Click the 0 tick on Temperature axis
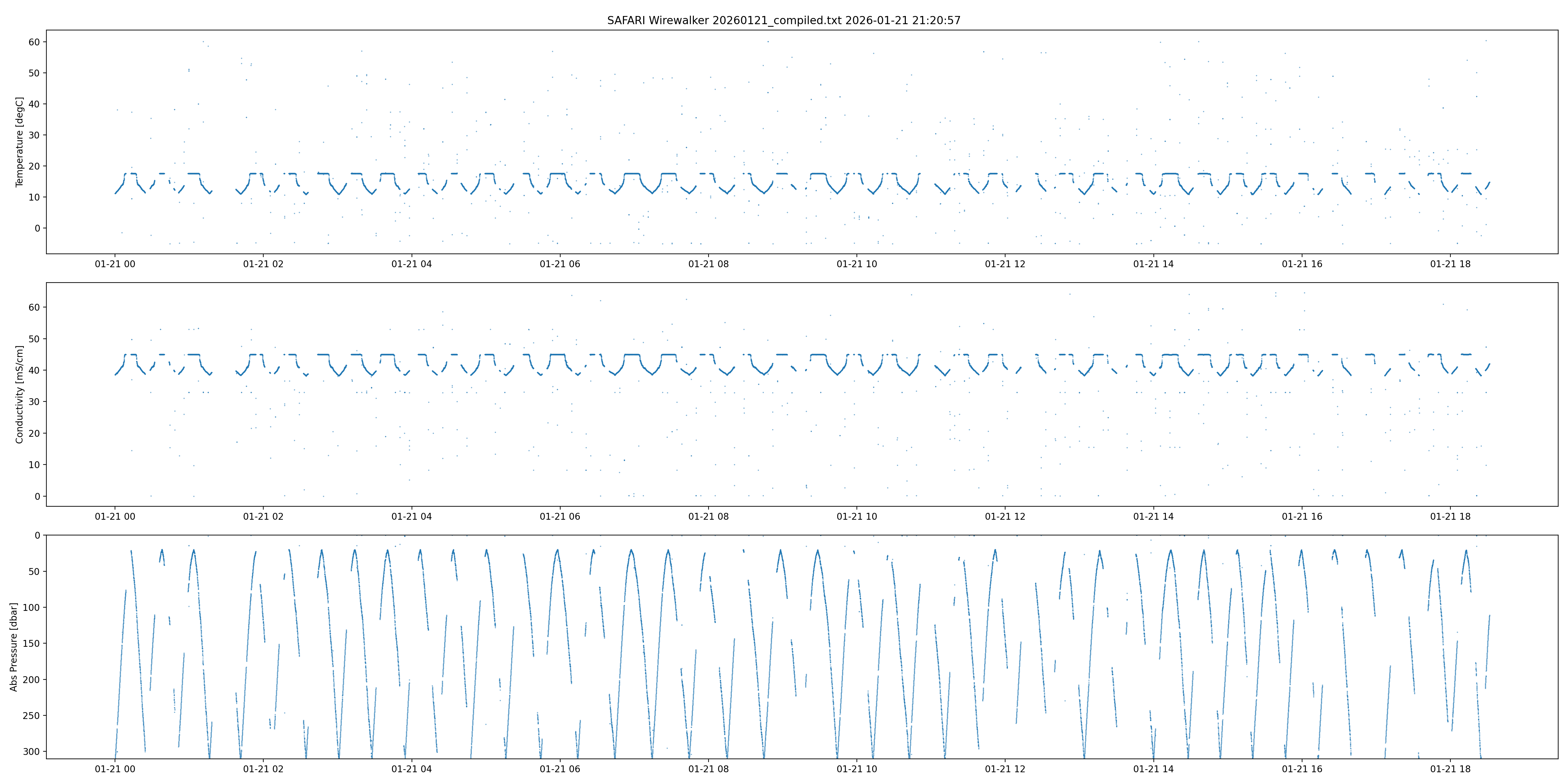The width and height of the screenshot is (1568, 784). click(x=37, y=228)
